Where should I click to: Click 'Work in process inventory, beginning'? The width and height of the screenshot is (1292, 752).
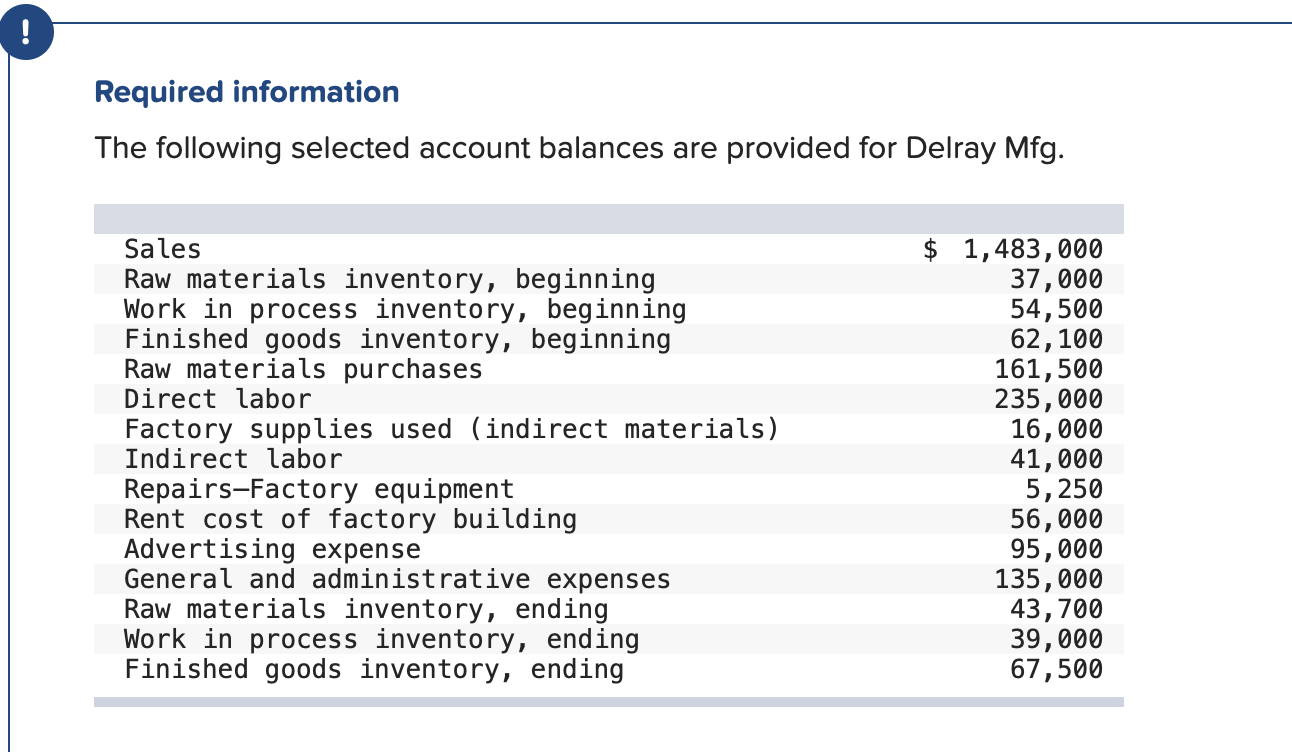pos(405,309)
